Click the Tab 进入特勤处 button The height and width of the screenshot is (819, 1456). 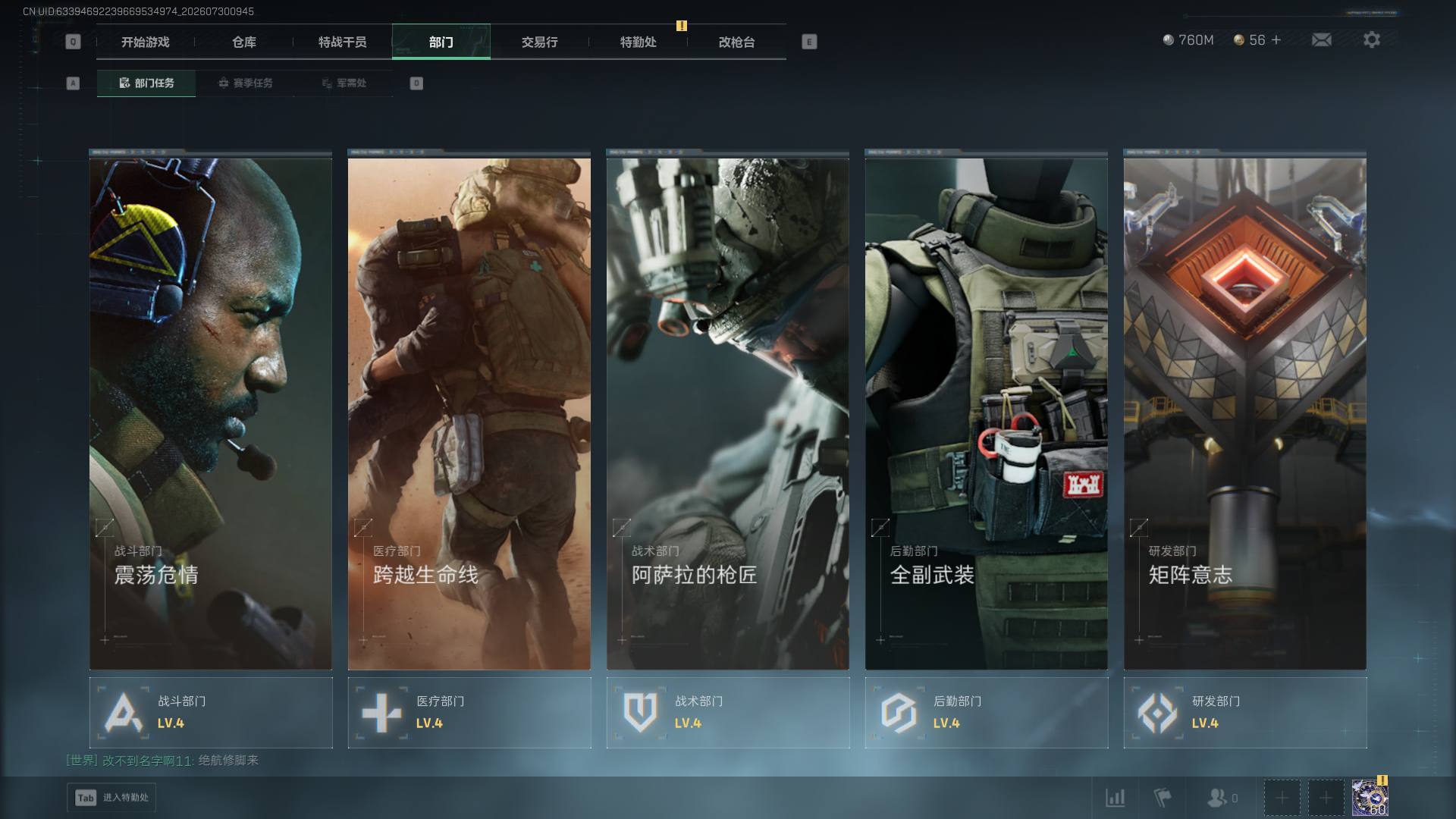point(111,798)
